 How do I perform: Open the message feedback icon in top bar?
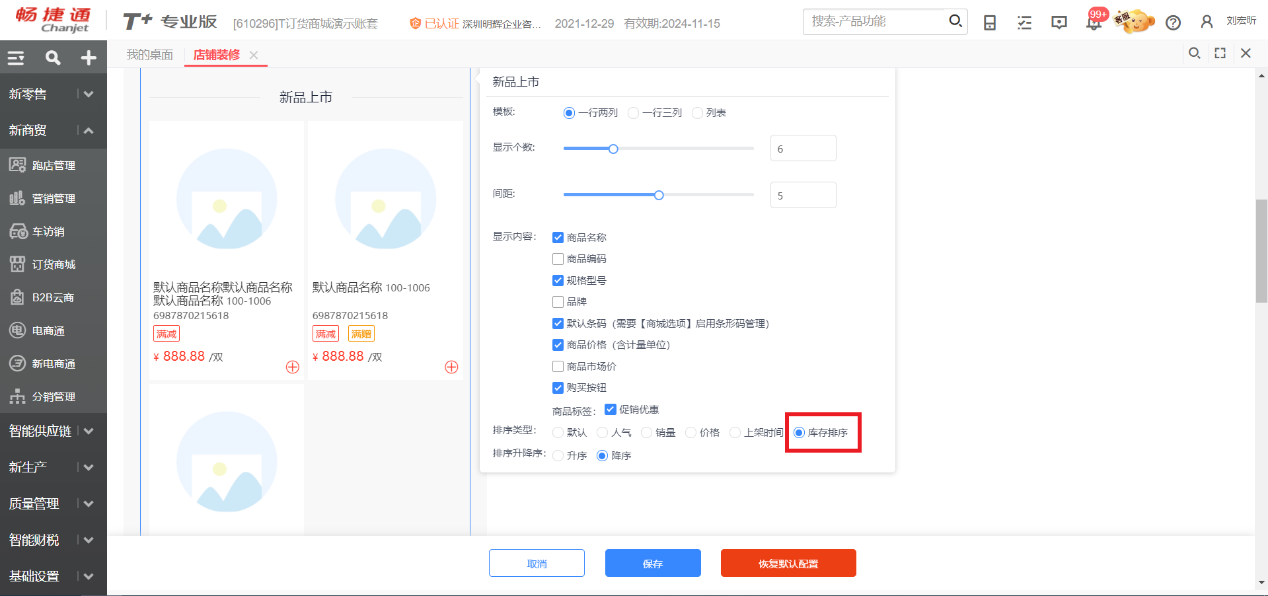click(1059, 22)
